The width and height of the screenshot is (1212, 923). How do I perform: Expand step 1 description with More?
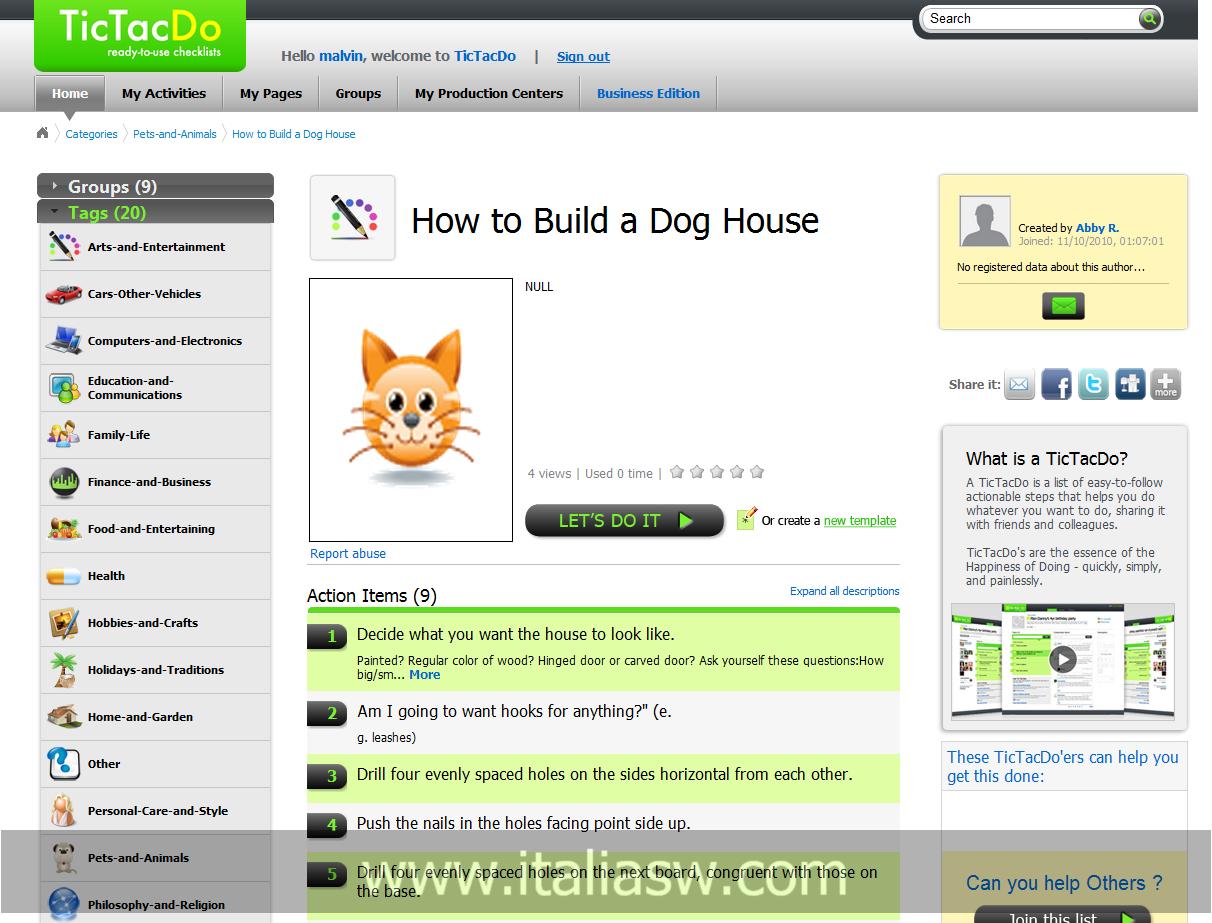click(424, 675)
